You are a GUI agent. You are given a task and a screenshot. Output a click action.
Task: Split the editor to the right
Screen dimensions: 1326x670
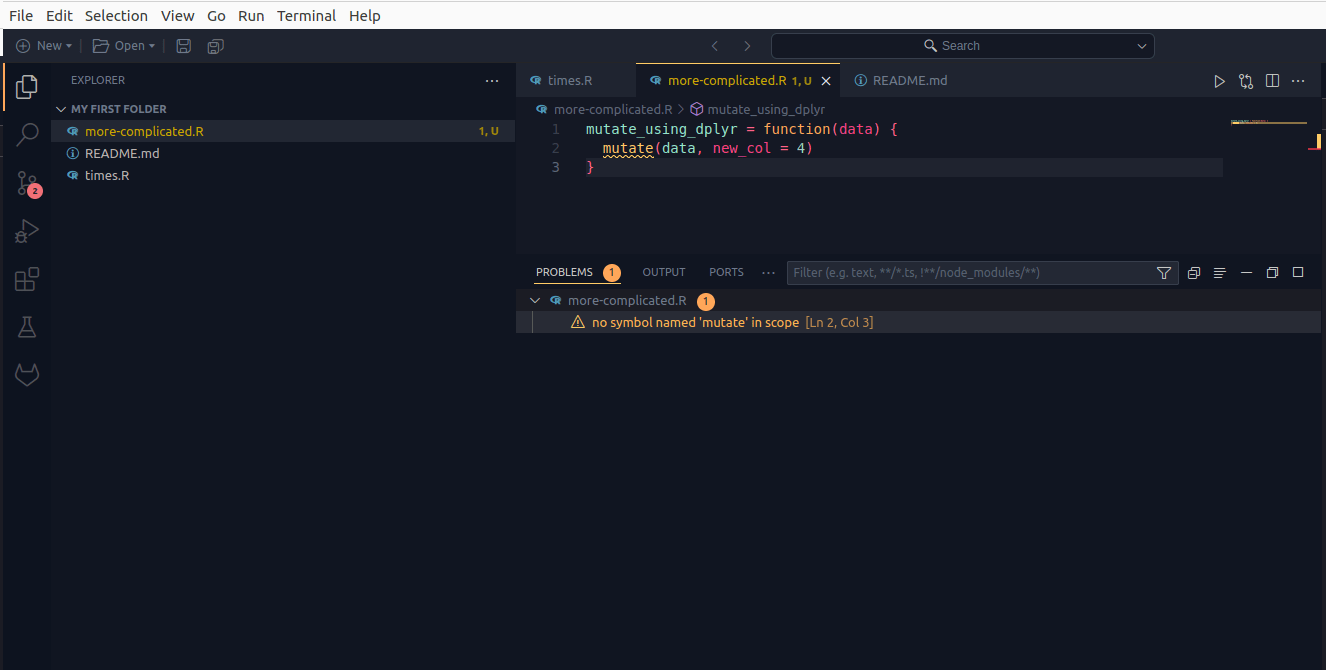coord(1272,81)
